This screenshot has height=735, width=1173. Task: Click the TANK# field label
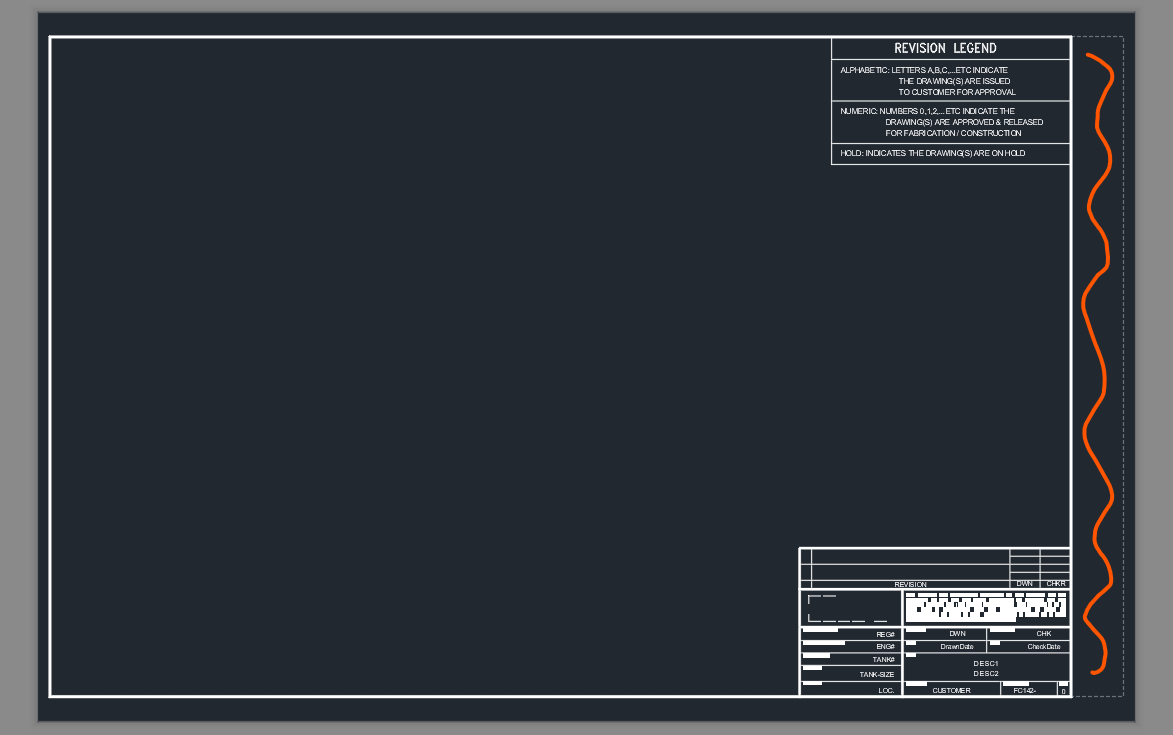click(x=886, y=660)
